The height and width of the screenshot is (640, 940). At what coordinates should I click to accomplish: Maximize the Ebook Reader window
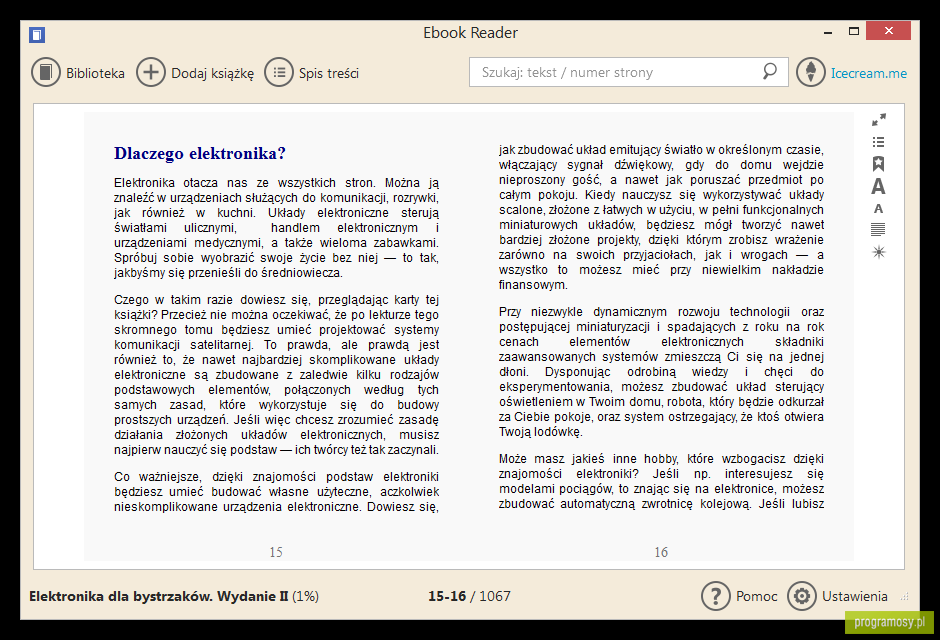[x=854, y=31]
